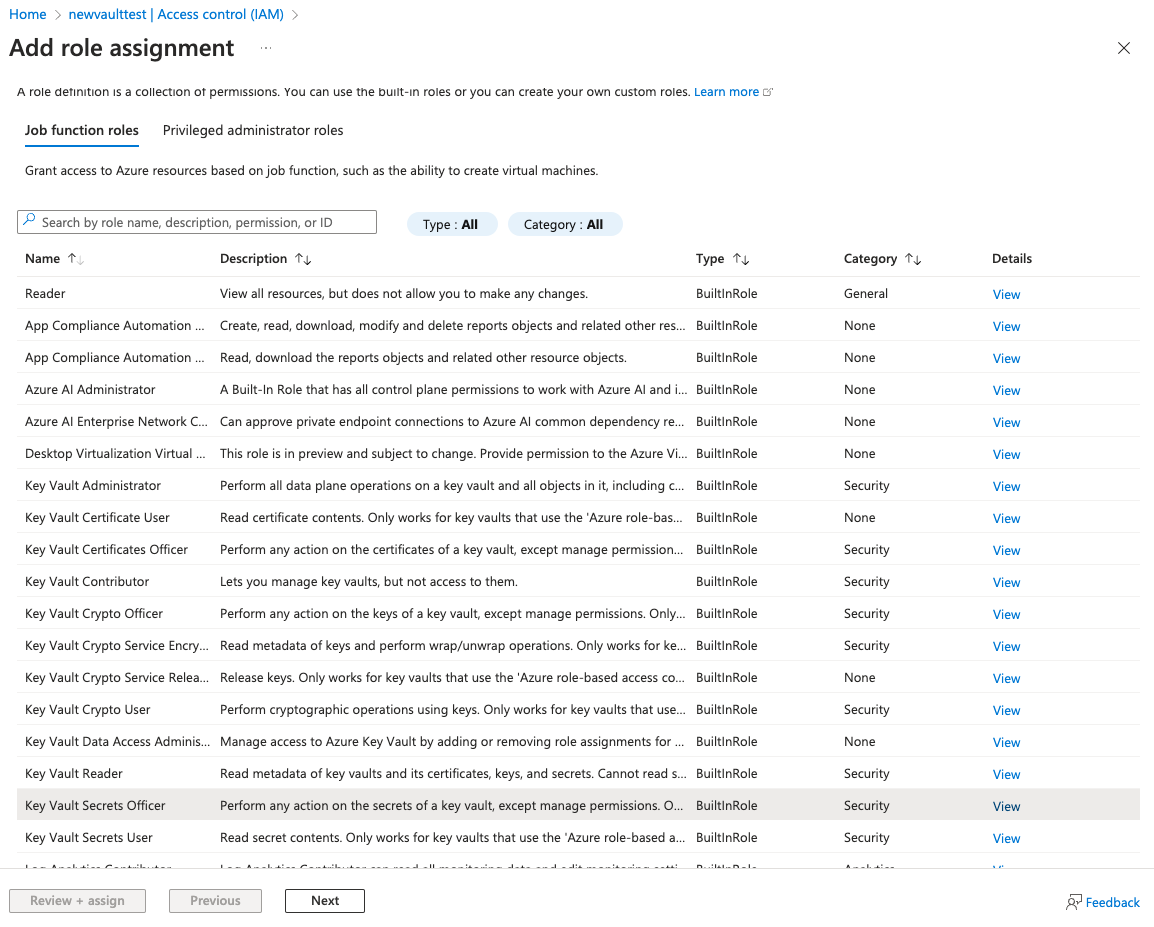Screen dimensions: 1154x927
Task: Select the Key Vault Administrator role row
Action: (x=93, y=486)
